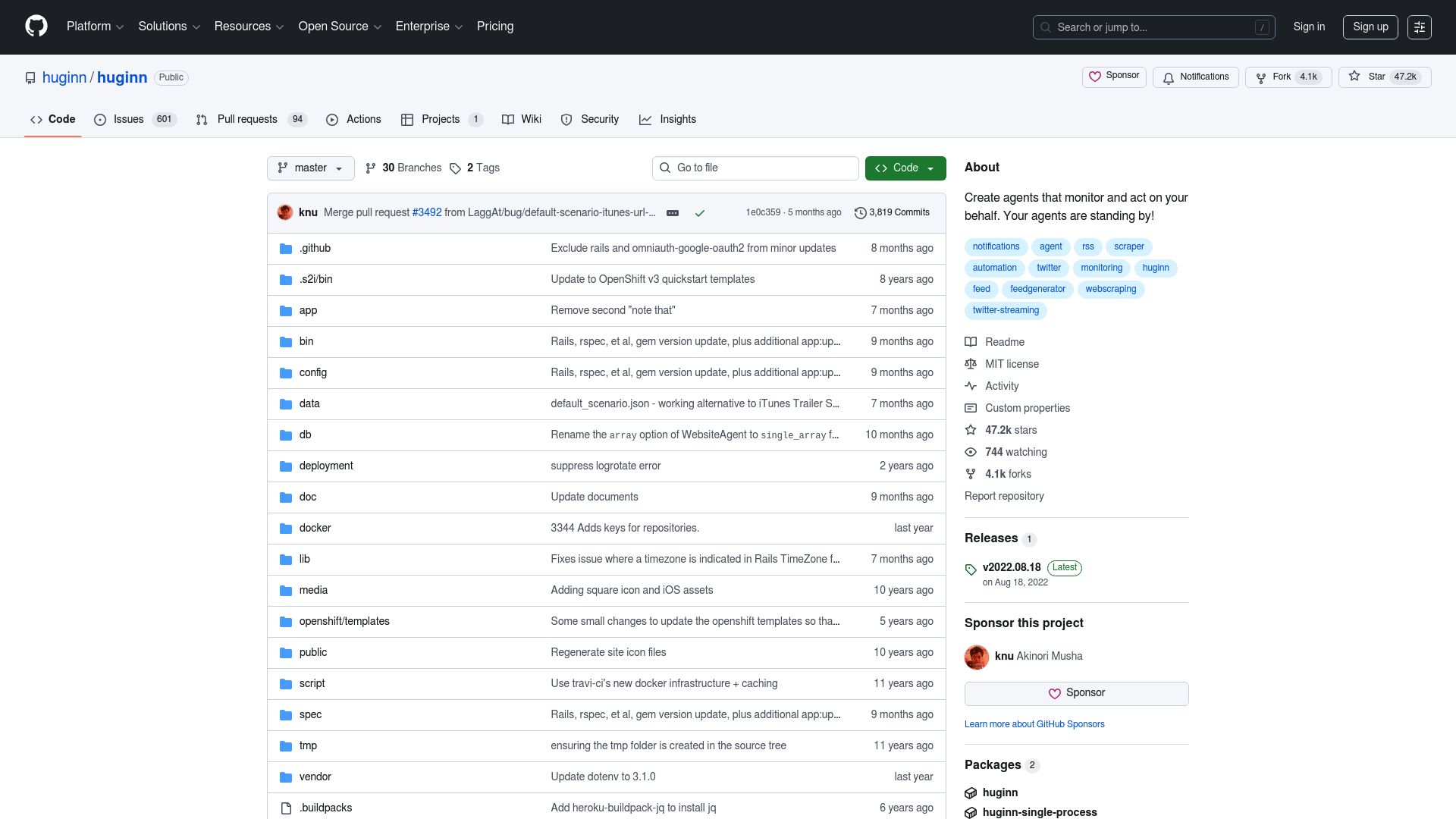Click the huginn package icon

tap(971, 792)
